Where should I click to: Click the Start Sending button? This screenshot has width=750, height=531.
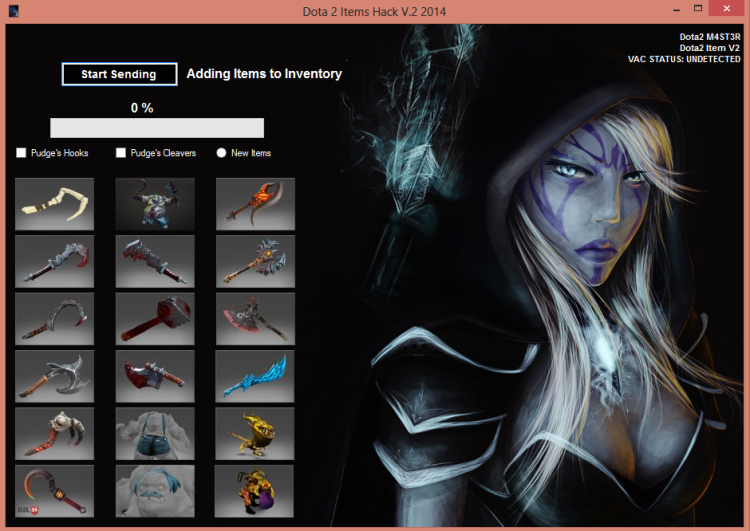click(120, 74)
